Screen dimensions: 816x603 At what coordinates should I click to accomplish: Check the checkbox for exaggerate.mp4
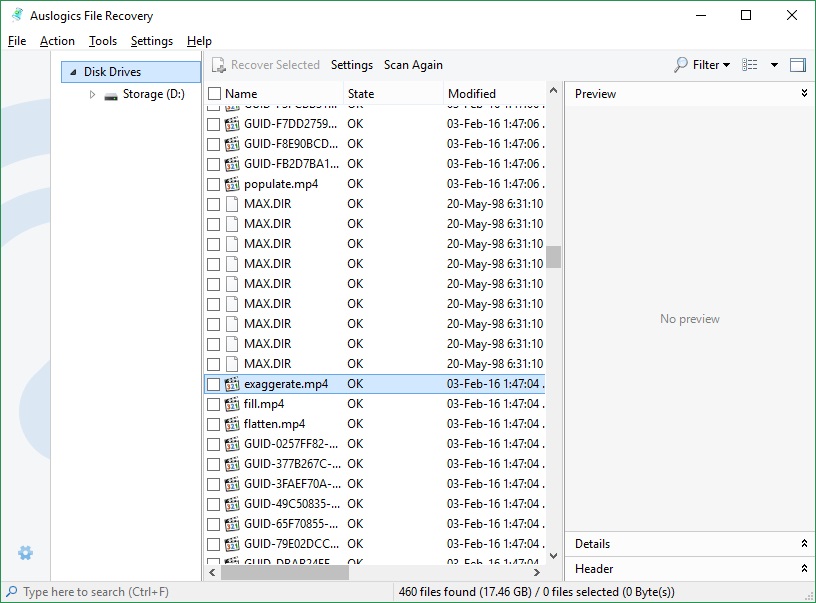coord(214,384)
